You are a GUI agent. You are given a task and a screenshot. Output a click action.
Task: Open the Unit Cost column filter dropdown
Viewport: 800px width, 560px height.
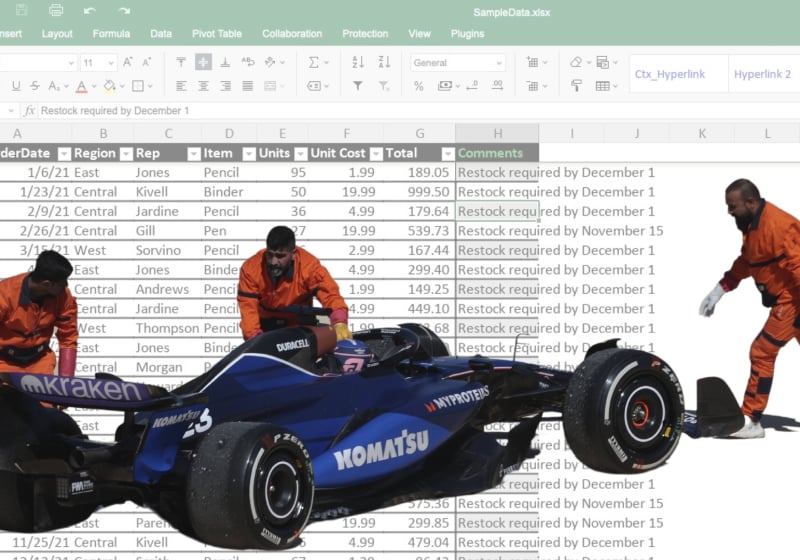coord(376,154)
